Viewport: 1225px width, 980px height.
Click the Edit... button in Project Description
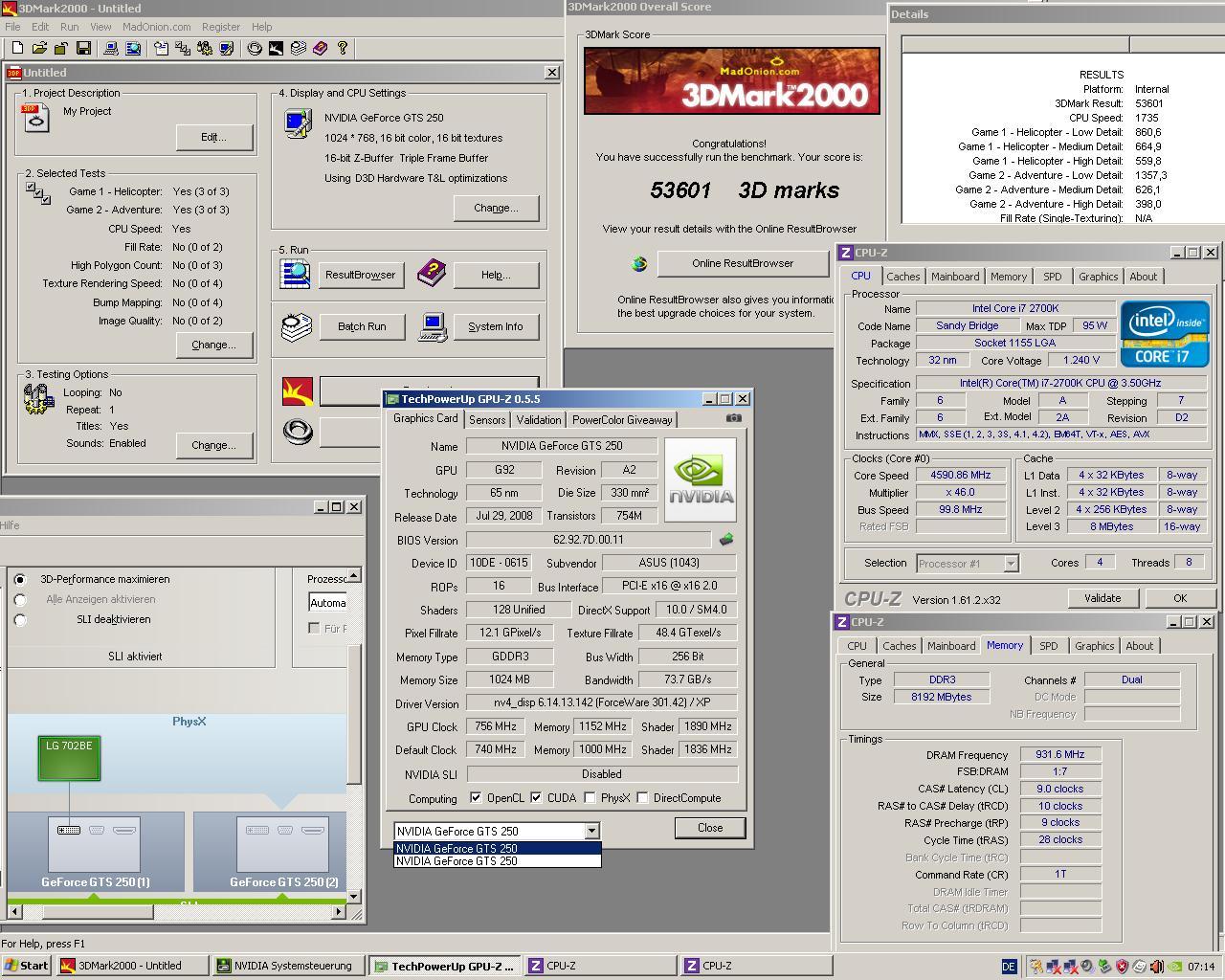[214, 137]
